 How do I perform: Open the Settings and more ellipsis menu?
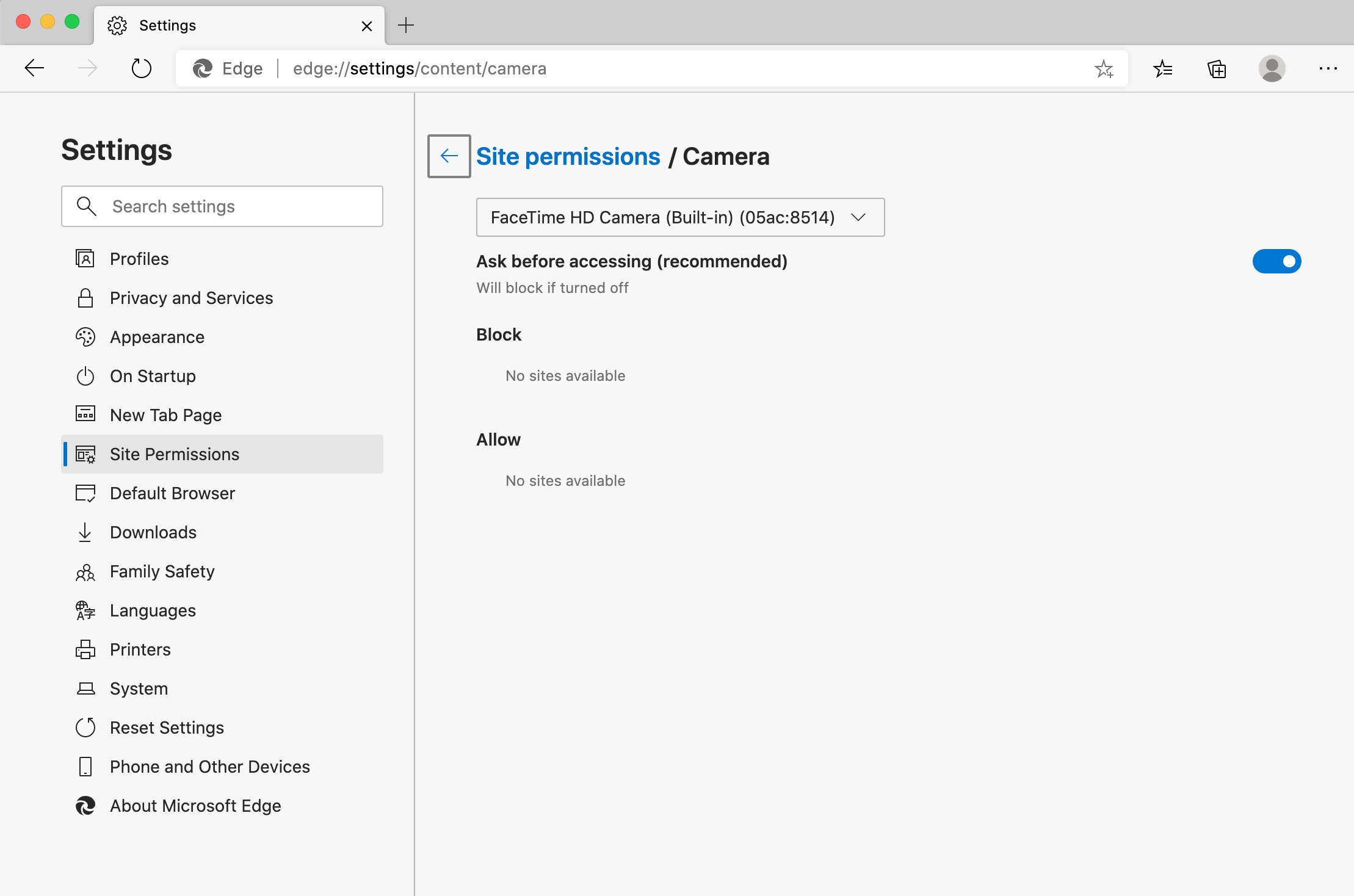(1328, 68)
